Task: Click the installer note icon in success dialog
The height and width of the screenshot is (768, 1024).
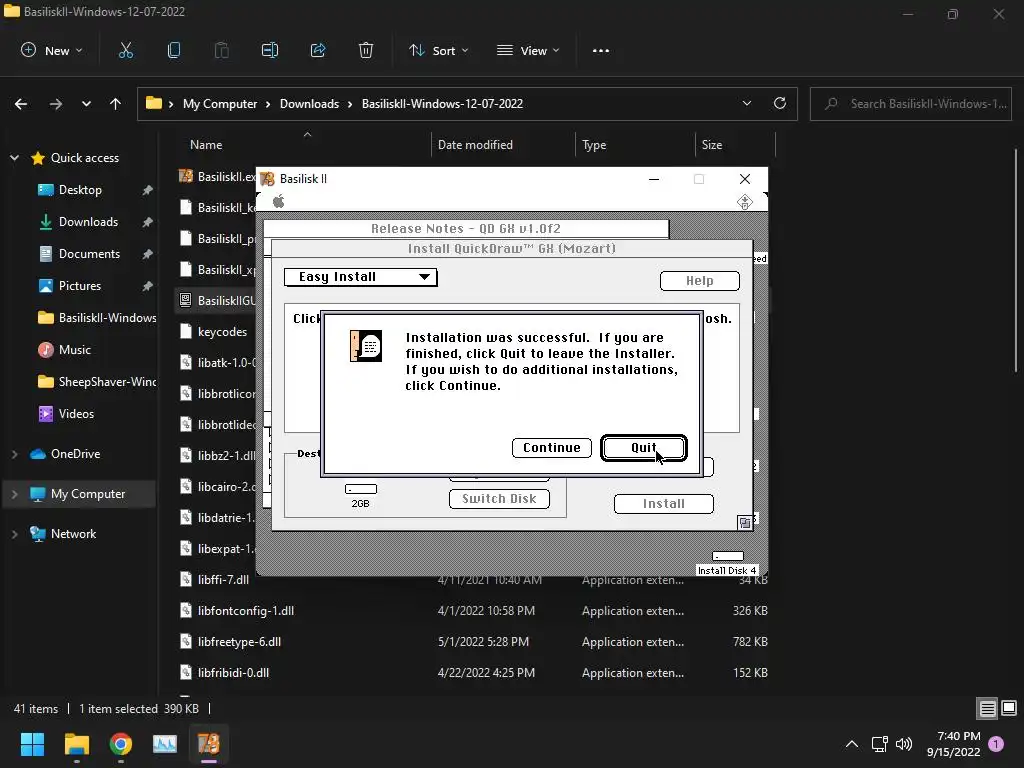Action: pos(366,345)
